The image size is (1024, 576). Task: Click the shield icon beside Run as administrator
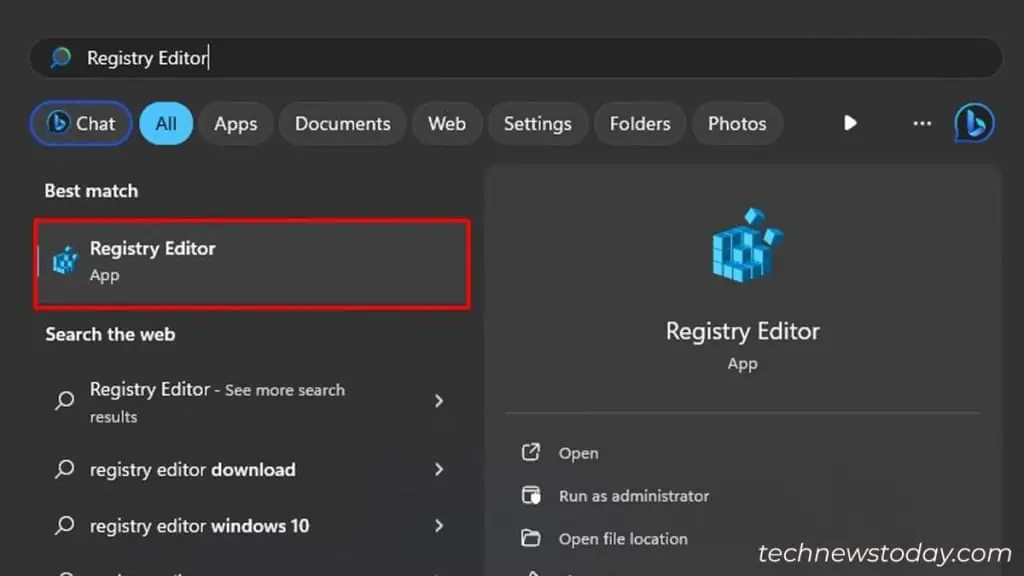tap(531, 495)
